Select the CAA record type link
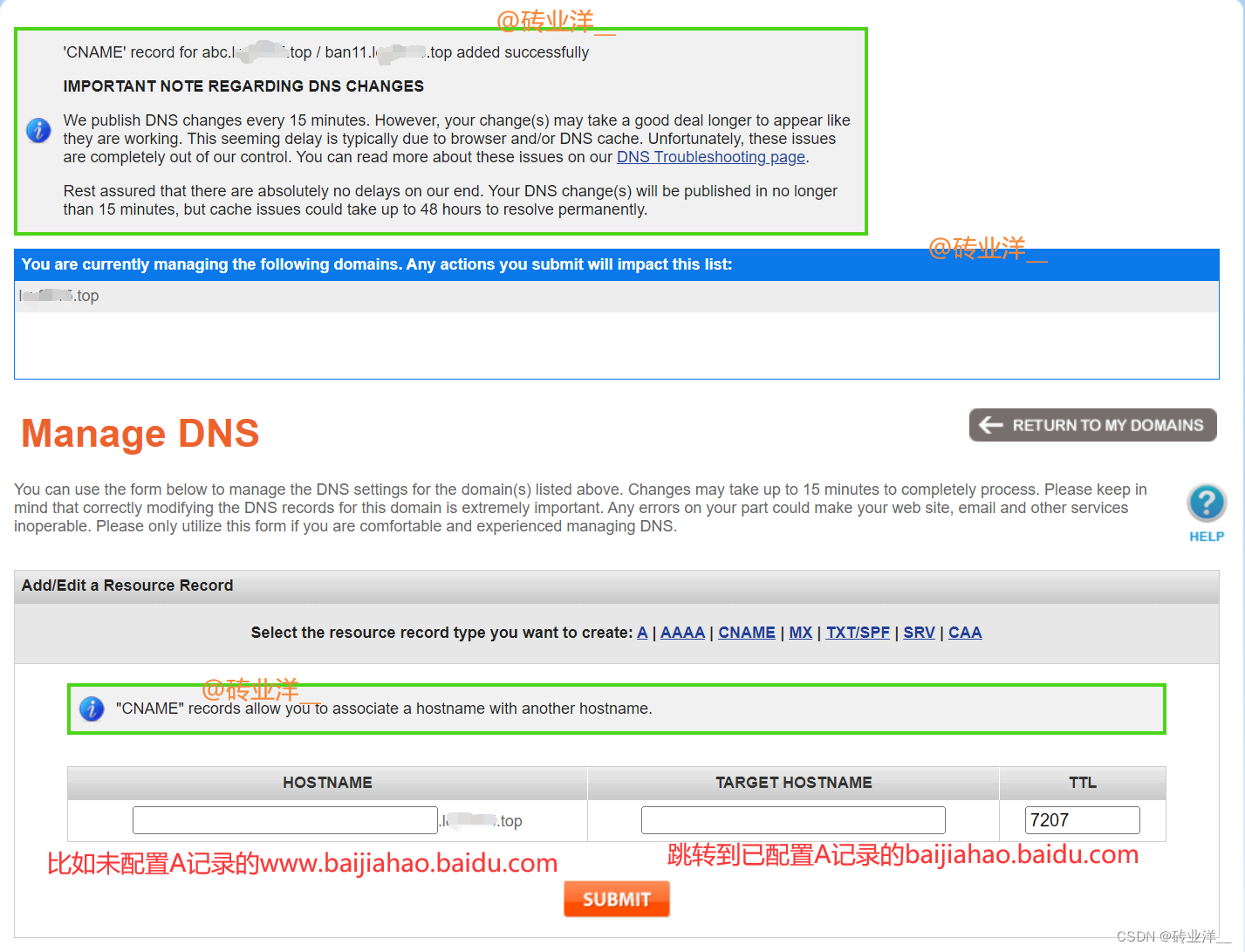The height and width of the screenshot is (952, 1245). [965, 633]
